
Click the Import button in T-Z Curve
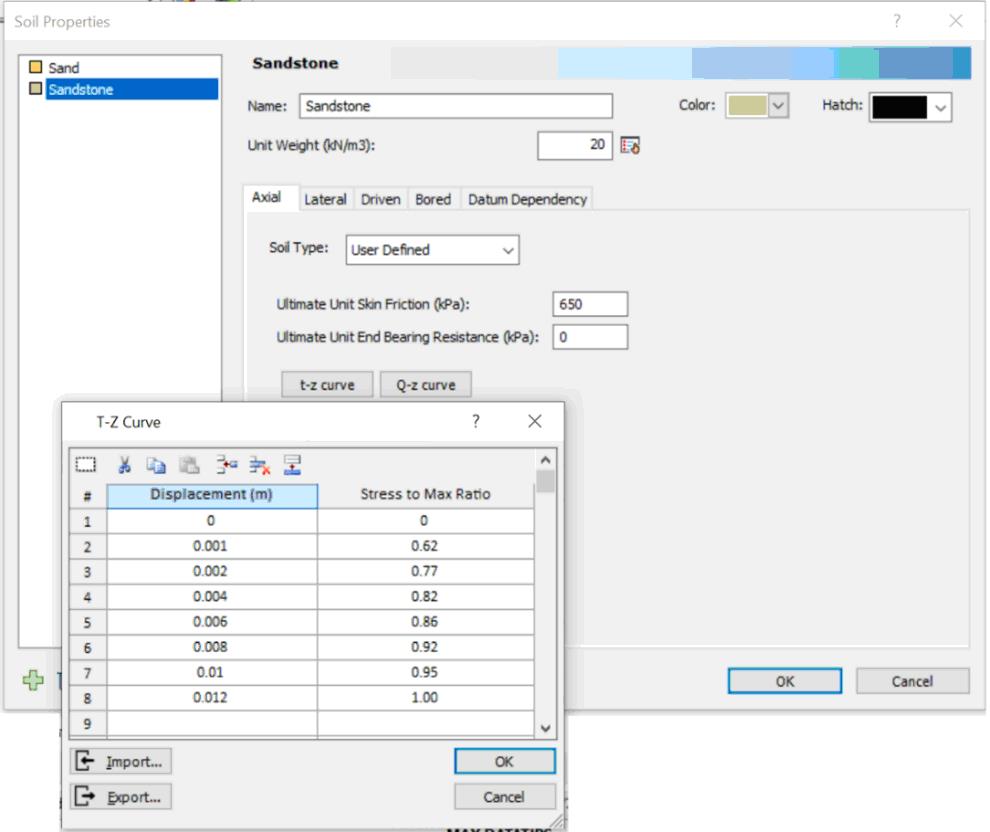pos(121,762)
